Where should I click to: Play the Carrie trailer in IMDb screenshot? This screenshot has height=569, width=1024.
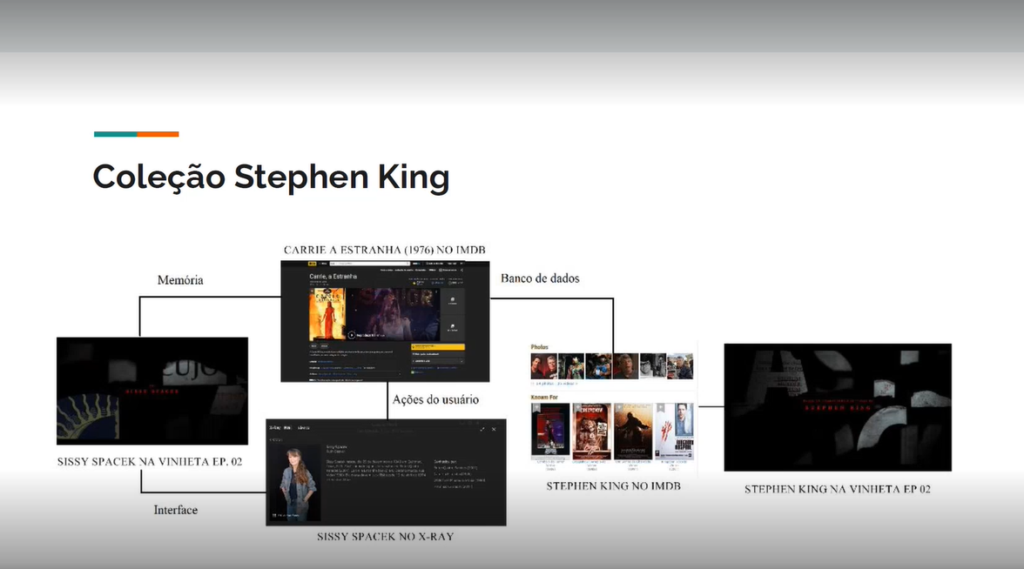point(351,335)
